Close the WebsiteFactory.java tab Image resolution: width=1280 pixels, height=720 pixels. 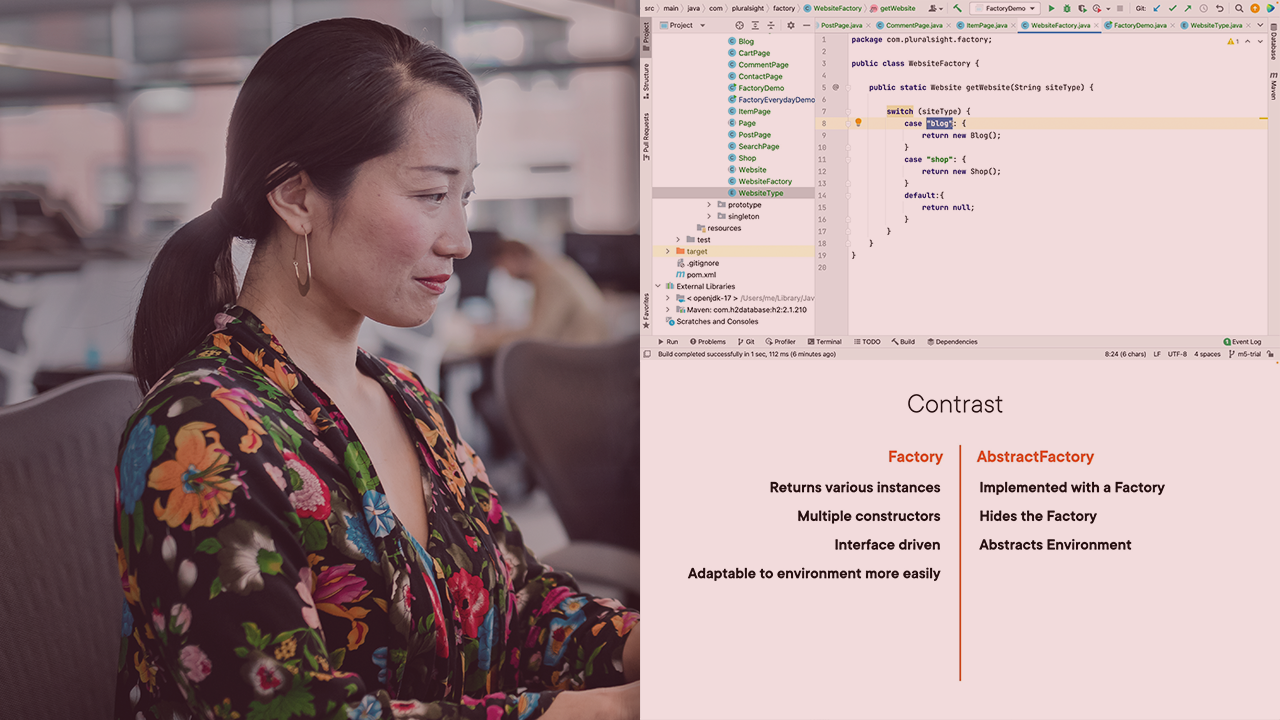click(x=1096, y=25)
